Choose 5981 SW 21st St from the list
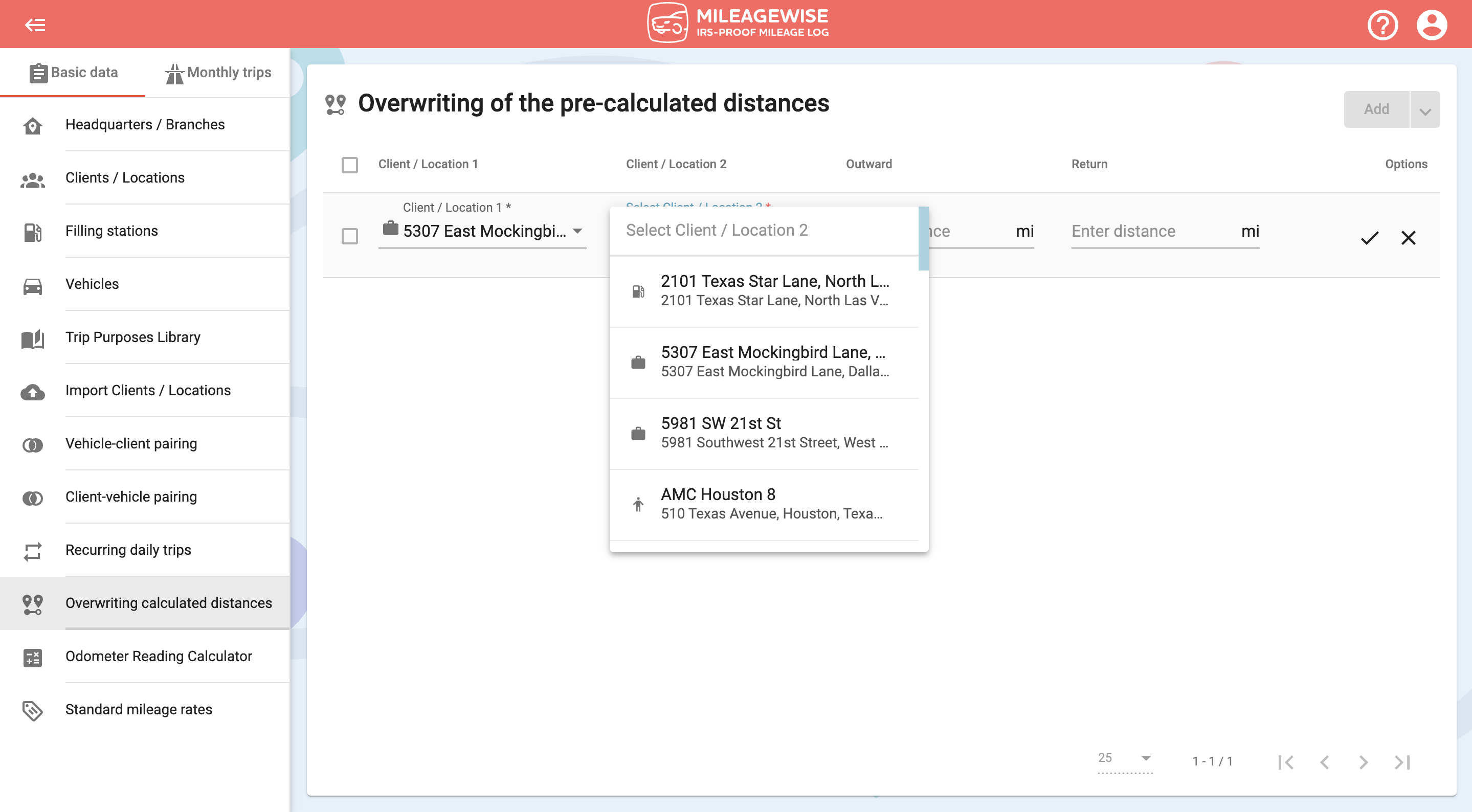 point(764,433)
